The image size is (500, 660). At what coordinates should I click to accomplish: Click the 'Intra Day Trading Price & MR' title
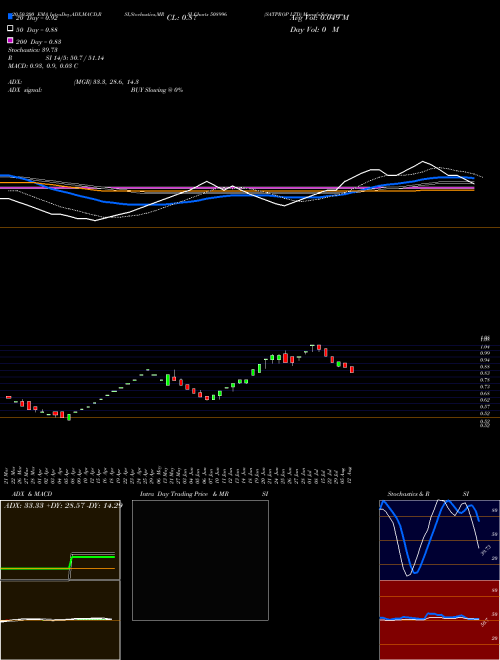click(x=184, y=494)
